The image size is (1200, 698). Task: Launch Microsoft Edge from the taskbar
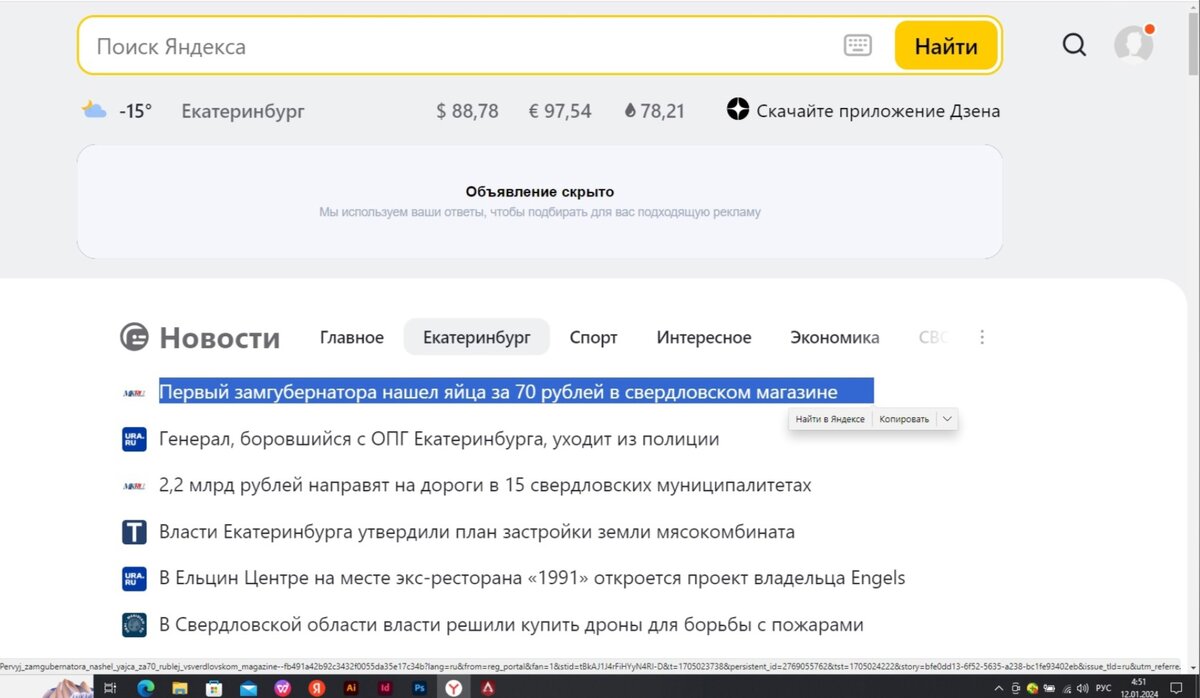146,688
